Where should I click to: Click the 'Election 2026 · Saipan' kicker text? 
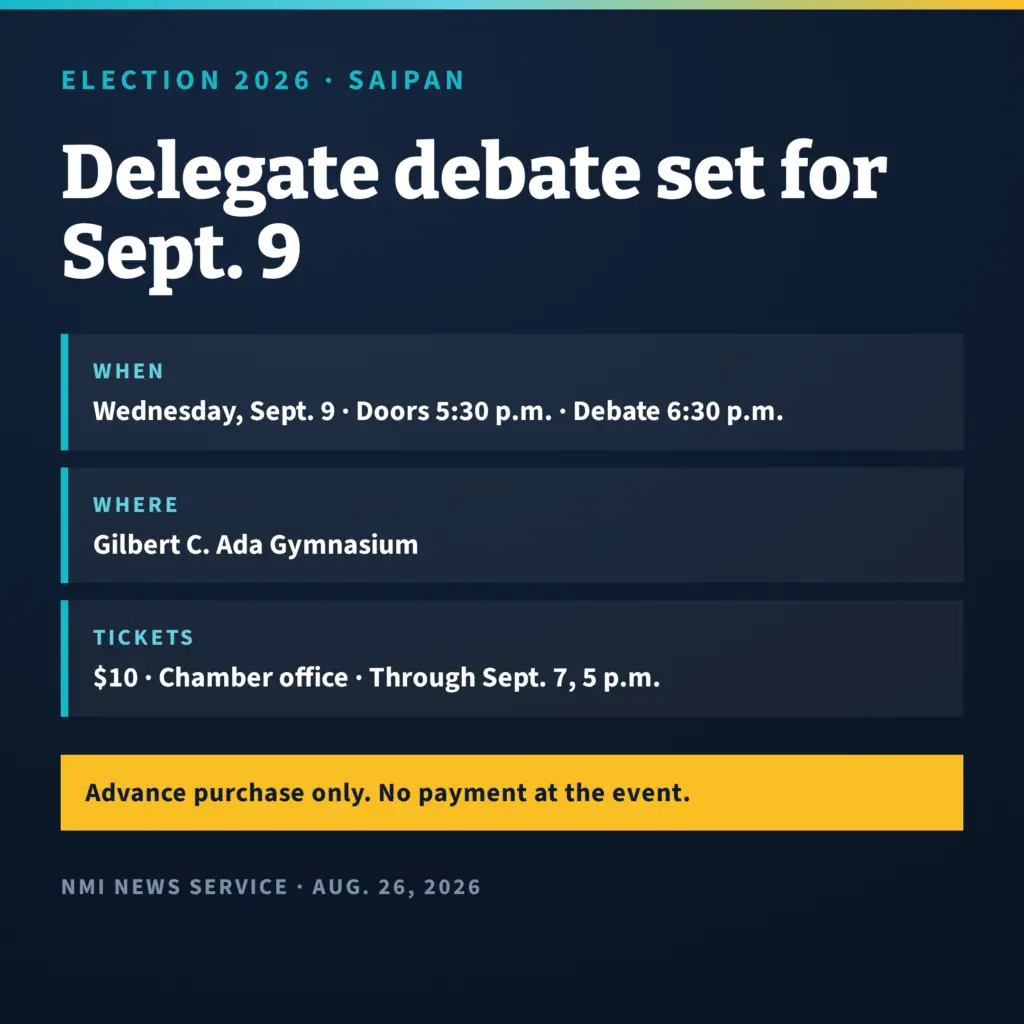click(x=263, y=80)
